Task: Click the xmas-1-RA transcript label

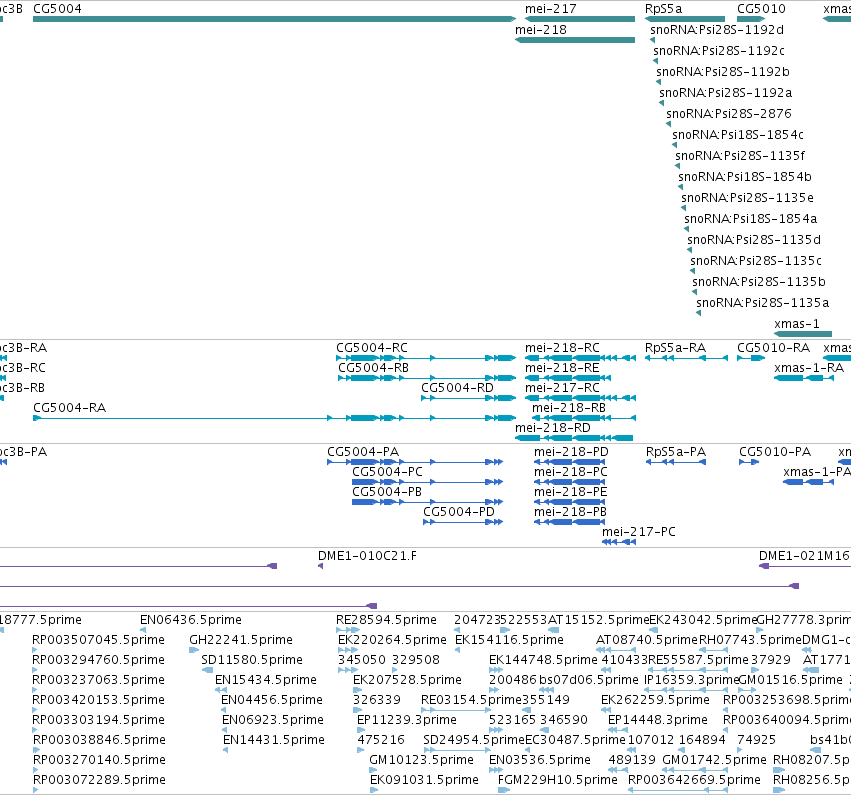Action: (x=809, y=368)
